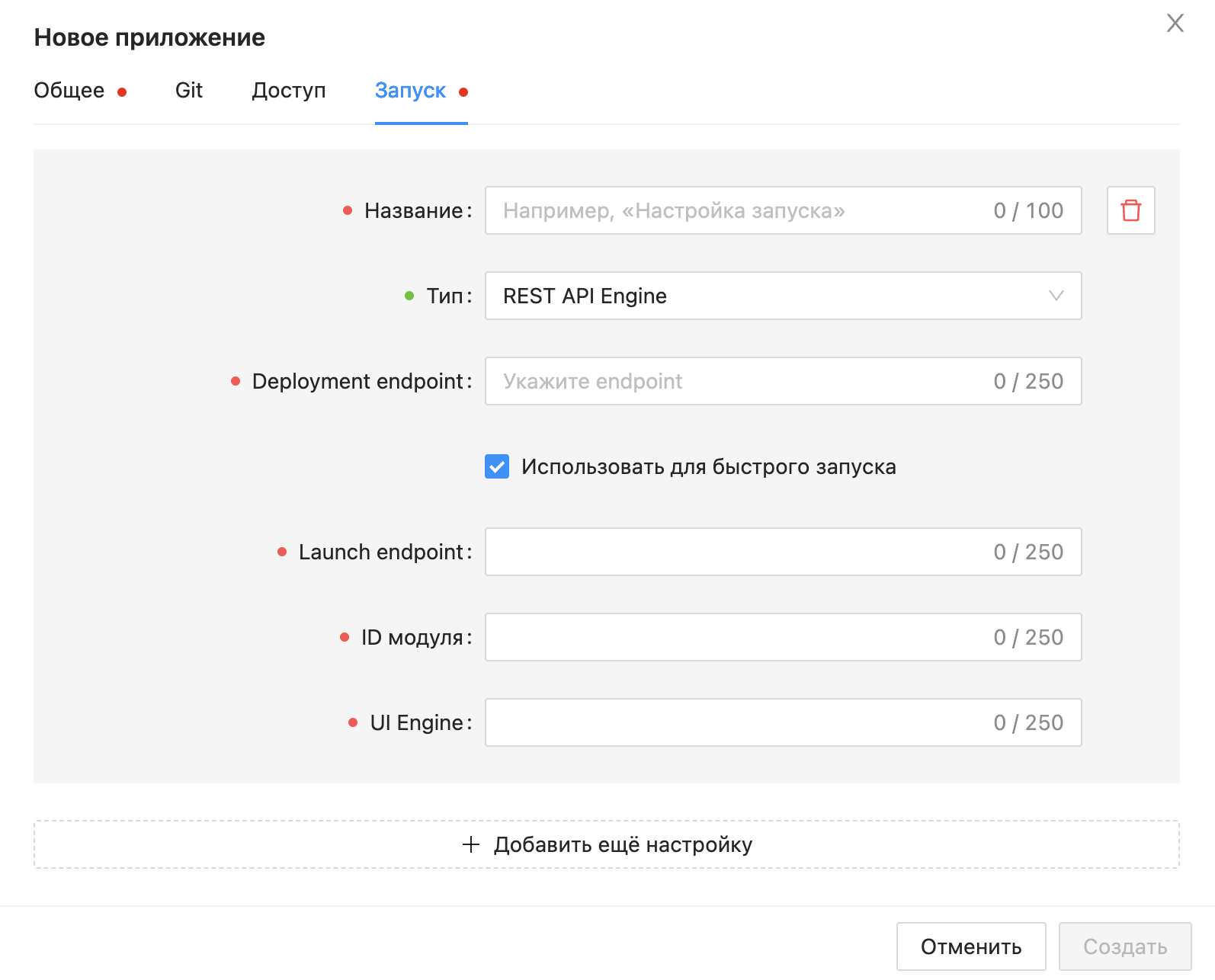Image resolution: width=1215 pixels, height=980 pixels.
Task: Click the Создать button
Action: (x=1124, y=946)
